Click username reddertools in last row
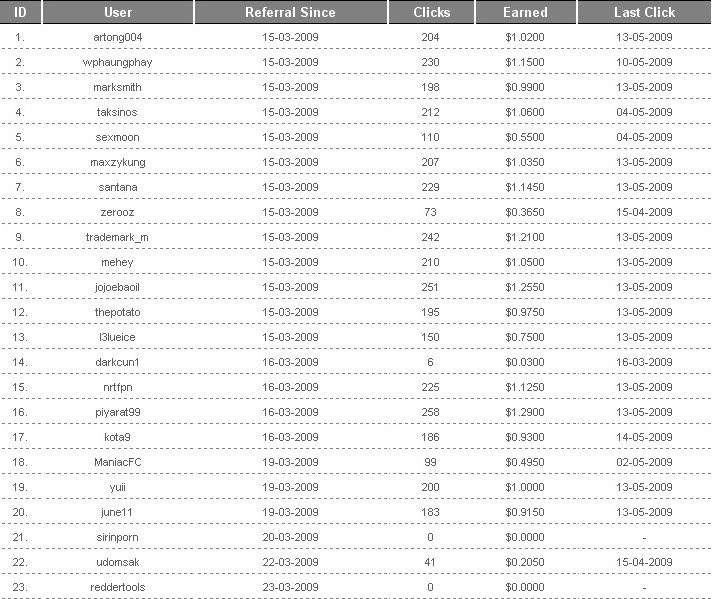712x599 pixels. pyautogui.click(x=118, y=587)
